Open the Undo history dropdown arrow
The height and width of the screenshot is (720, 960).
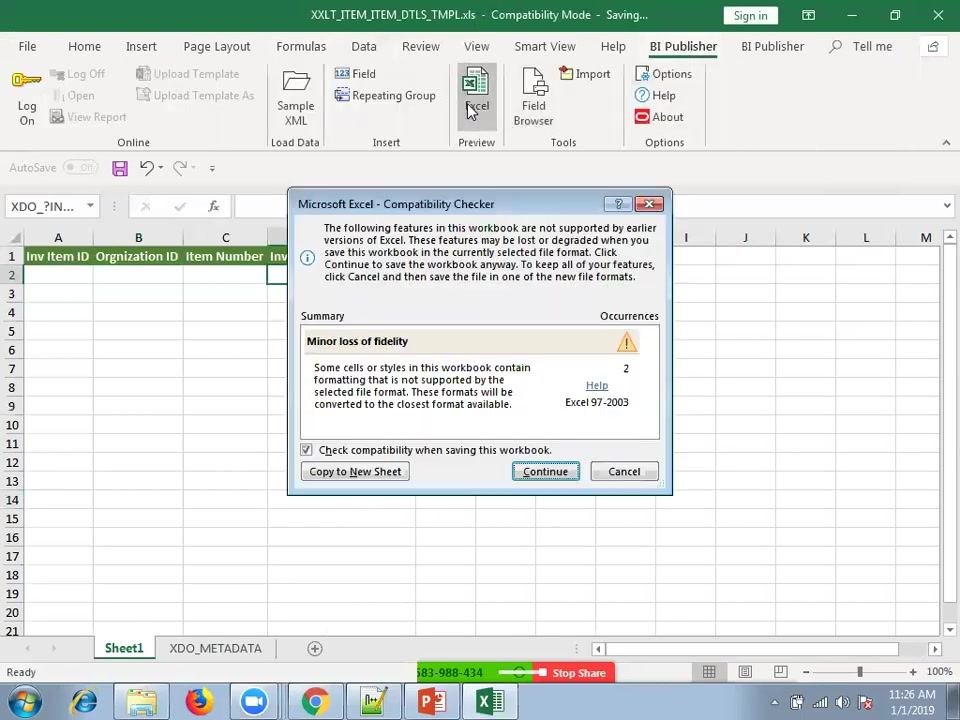(x=160, y=167)
